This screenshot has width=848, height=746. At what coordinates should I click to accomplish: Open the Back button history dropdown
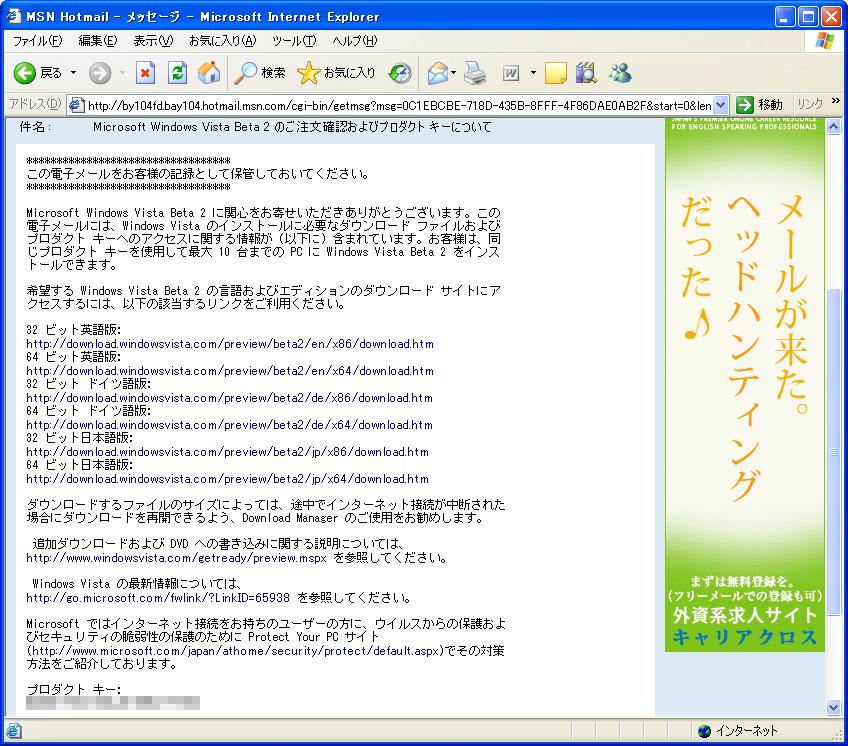pos(74,72)
